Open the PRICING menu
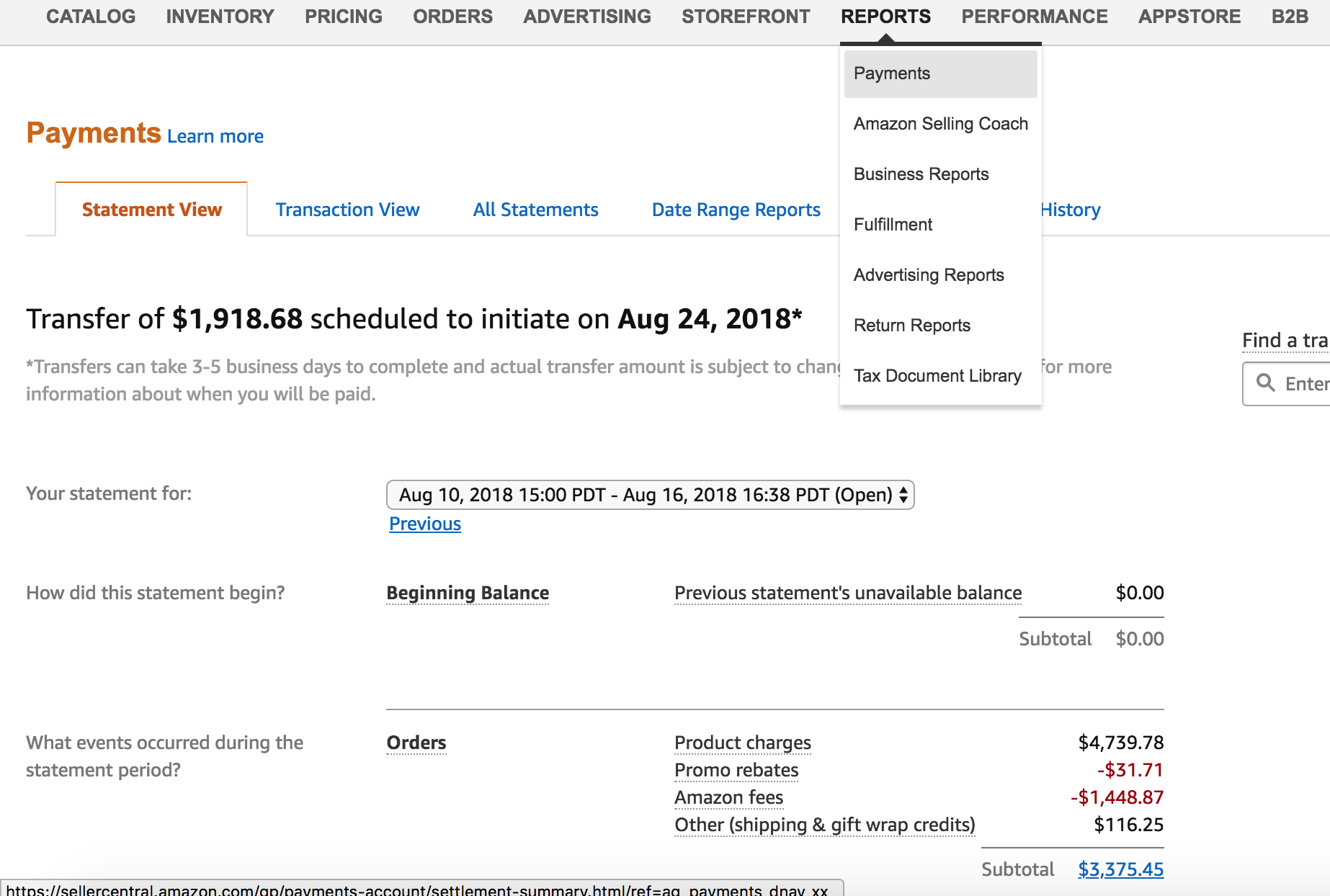 point(343,17)
